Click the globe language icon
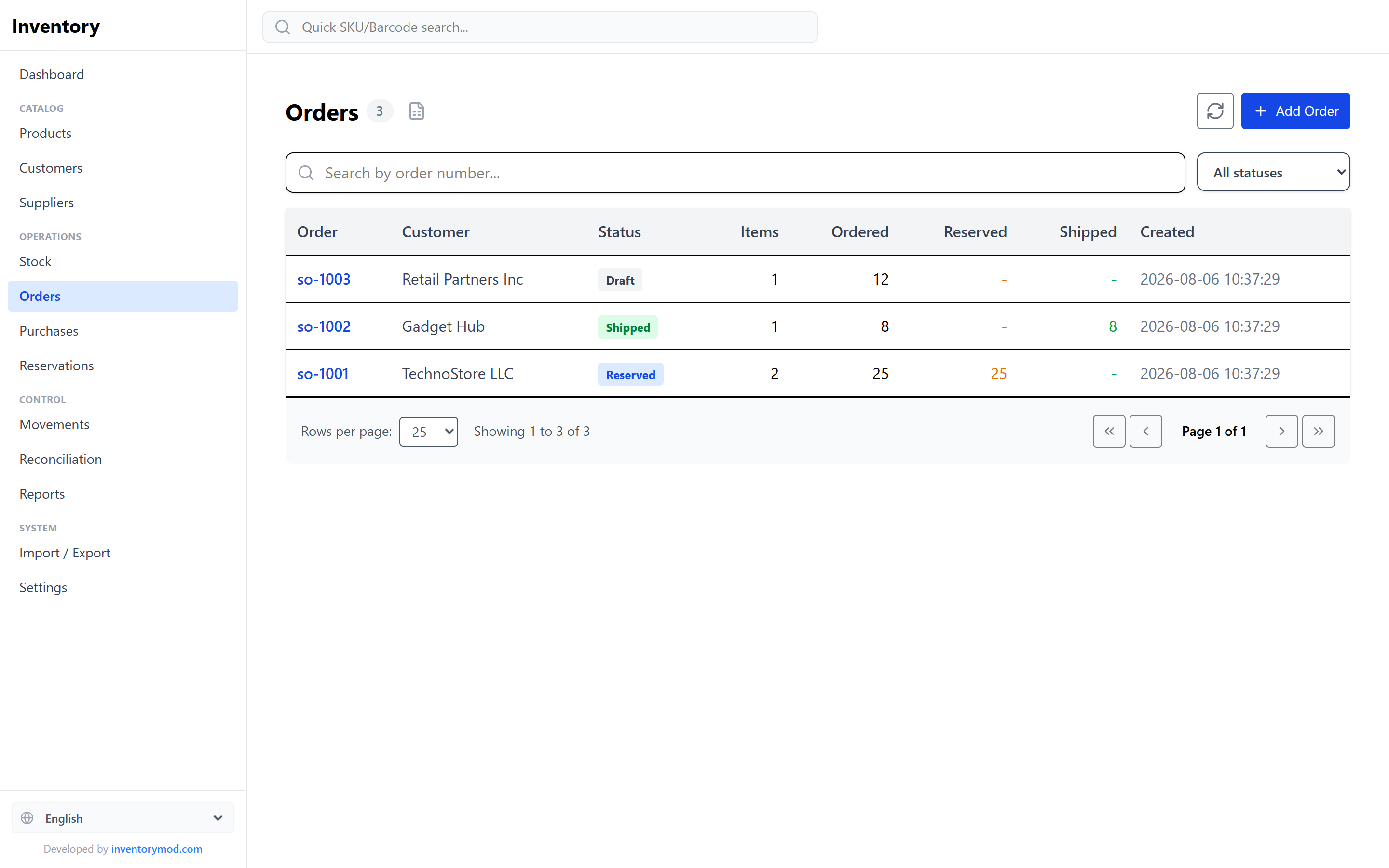This screenshot has width=1389, height=868. [27, 818]
